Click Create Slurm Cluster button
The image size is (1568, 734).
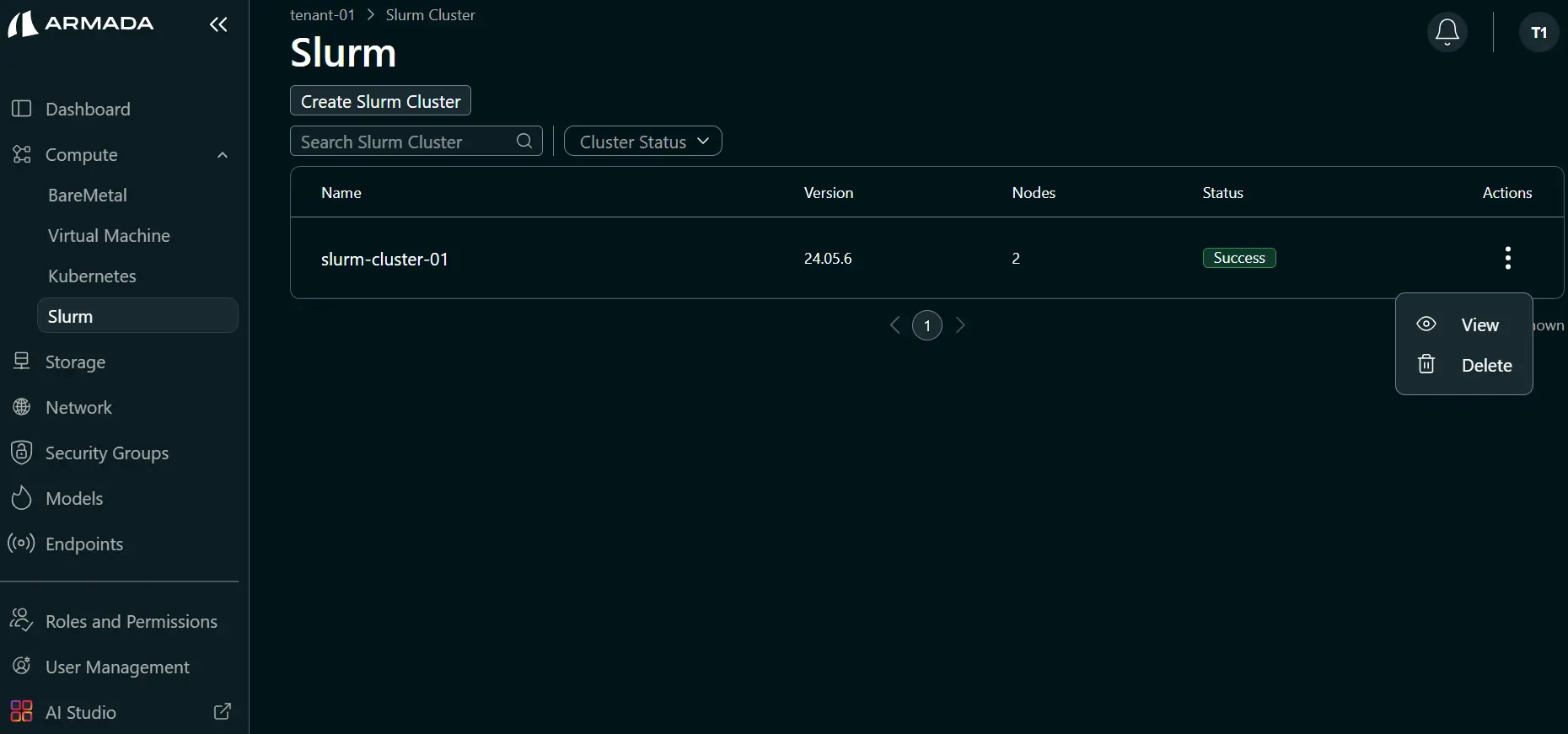(x=380, y=100)
